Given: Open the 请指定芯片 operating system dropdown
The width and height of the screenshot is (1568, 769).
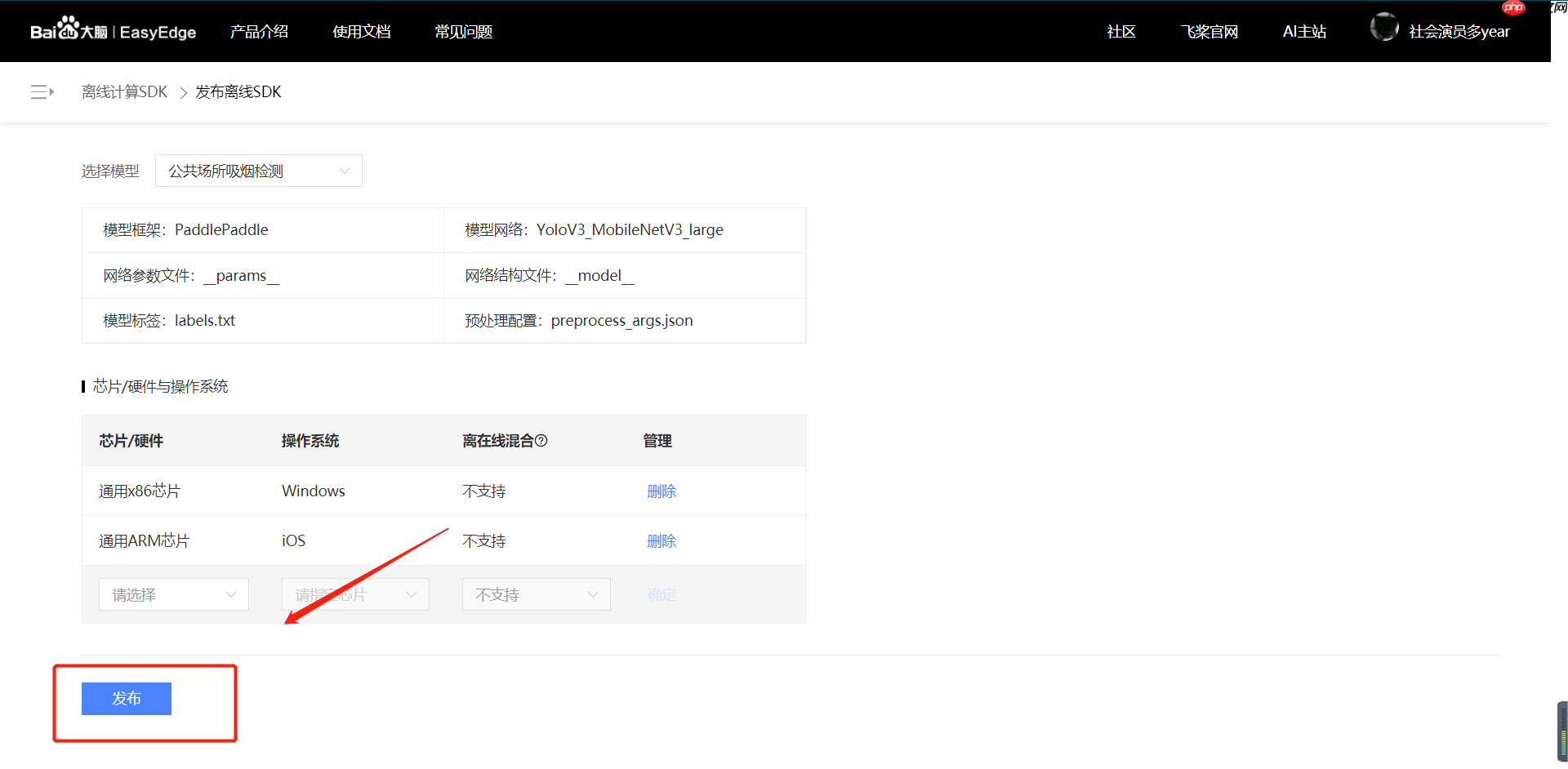Looking at the screenshot, I should (x=354, y=594).
